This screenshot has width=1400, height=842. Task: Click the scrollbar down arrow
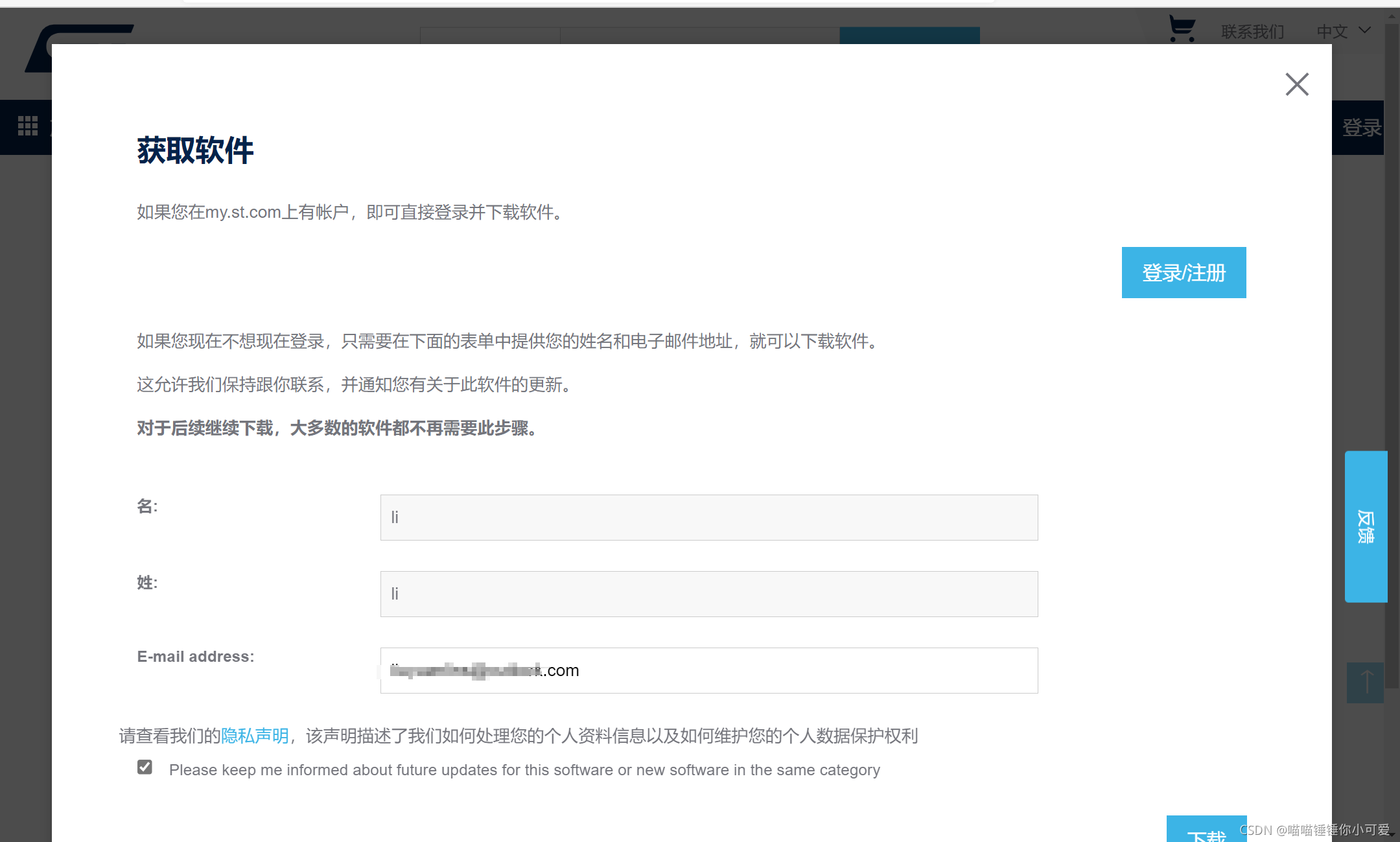coord(1392,836)
